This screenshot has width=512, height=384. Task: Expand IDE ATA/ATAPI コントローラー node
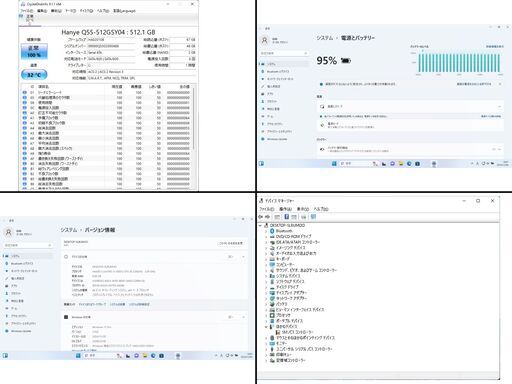[266, 242]
